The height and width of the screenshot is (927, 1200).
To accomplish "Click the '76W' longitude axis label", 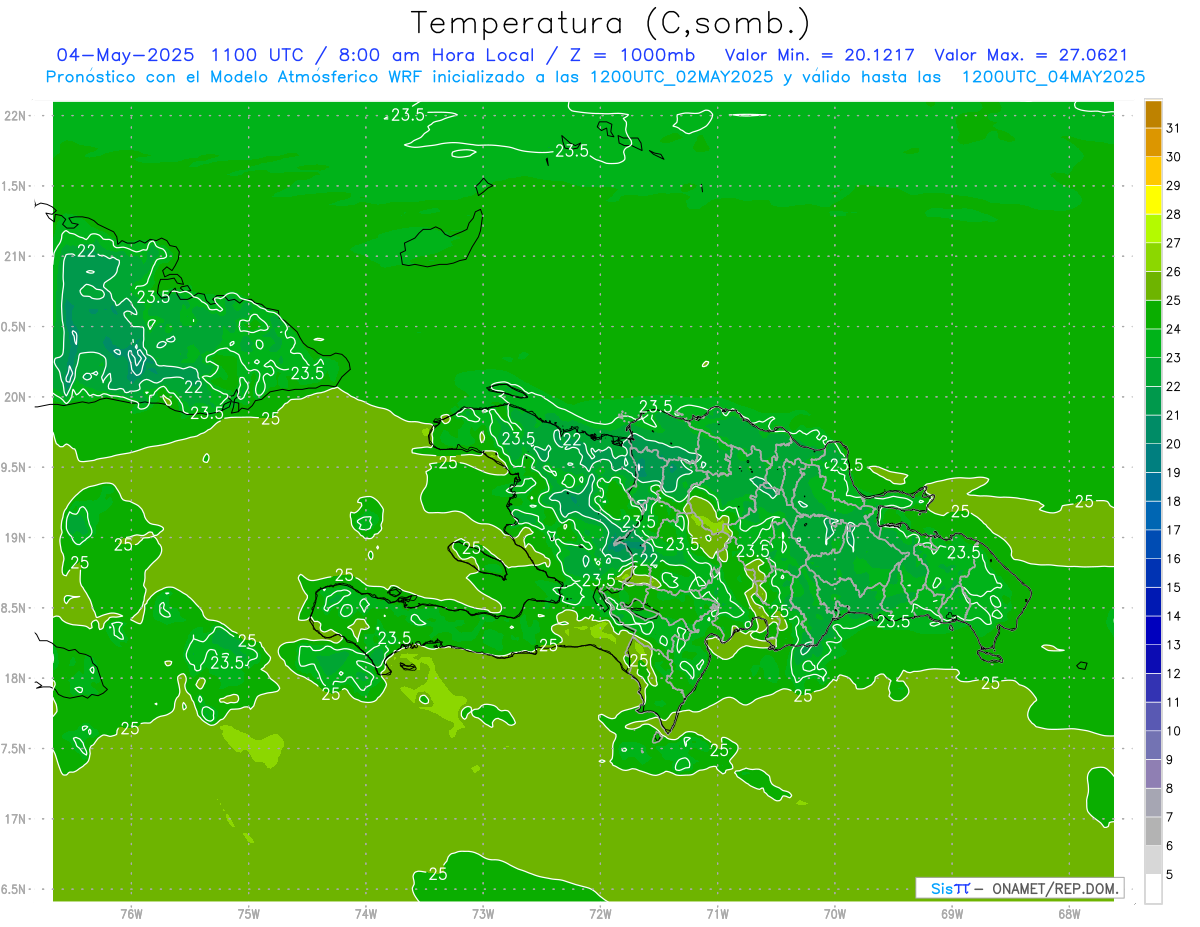I will point(131,913).
